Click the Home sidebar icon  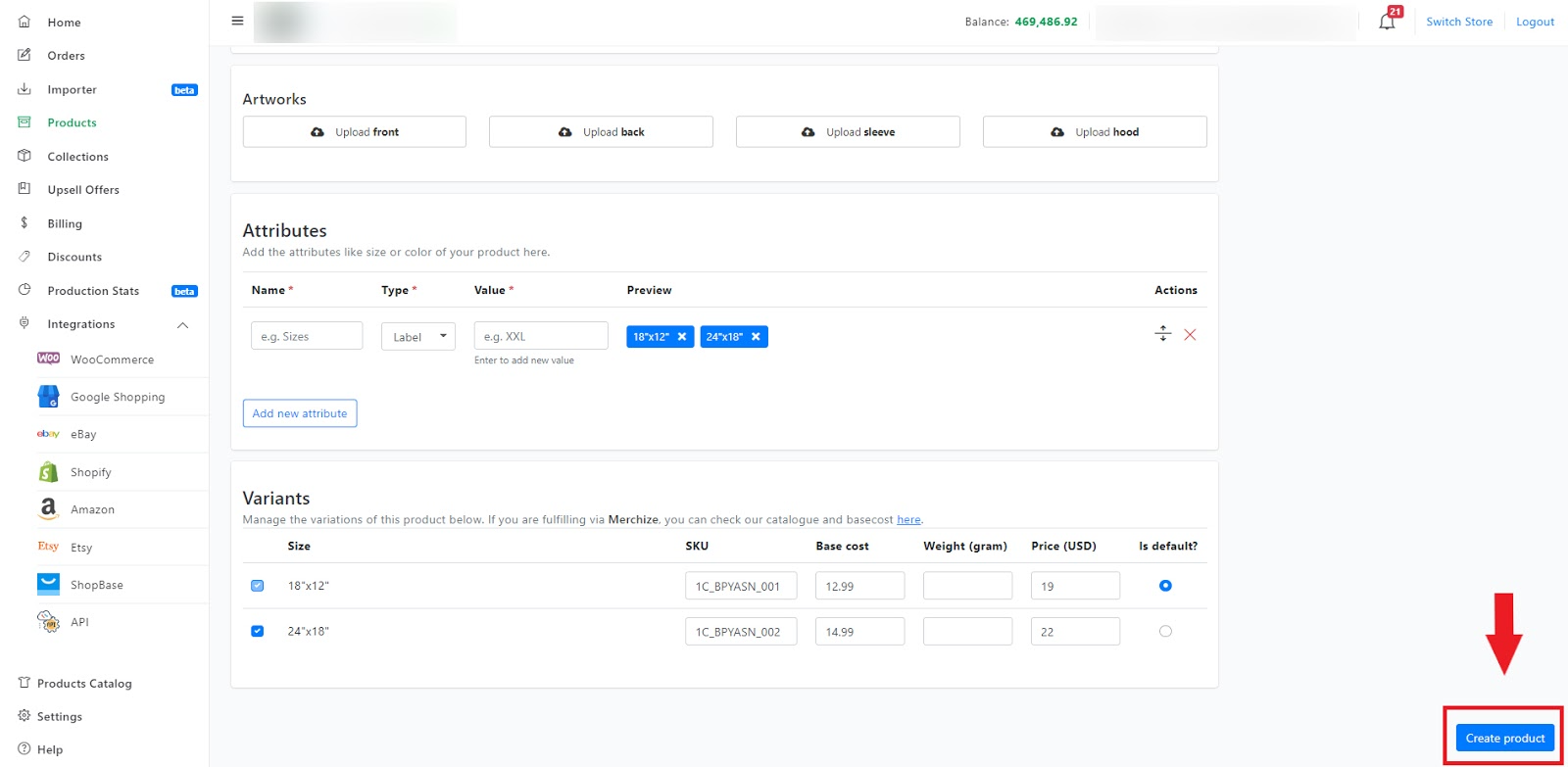tap(24, 22)
